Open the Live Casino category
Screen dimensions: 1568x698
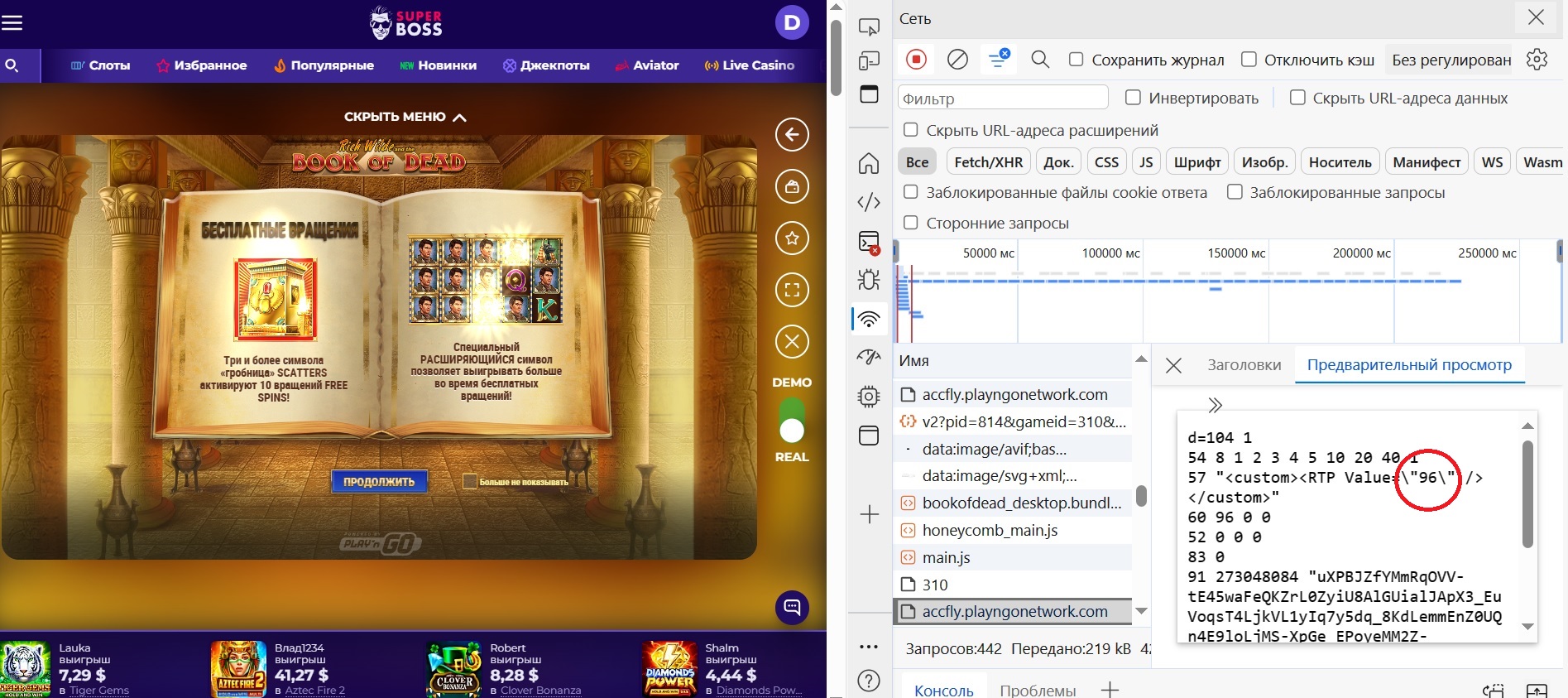pos(750,65)
